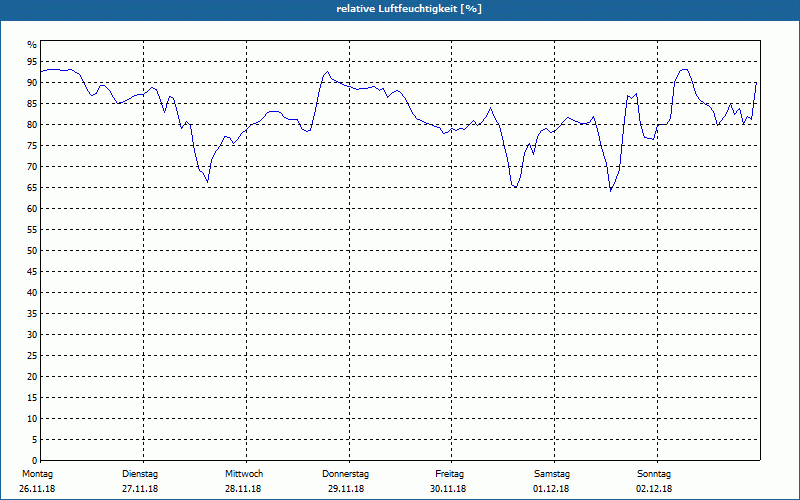
Task: Click the 65 y-axis value
Action: pyautogui.click(x=32, y=188)
